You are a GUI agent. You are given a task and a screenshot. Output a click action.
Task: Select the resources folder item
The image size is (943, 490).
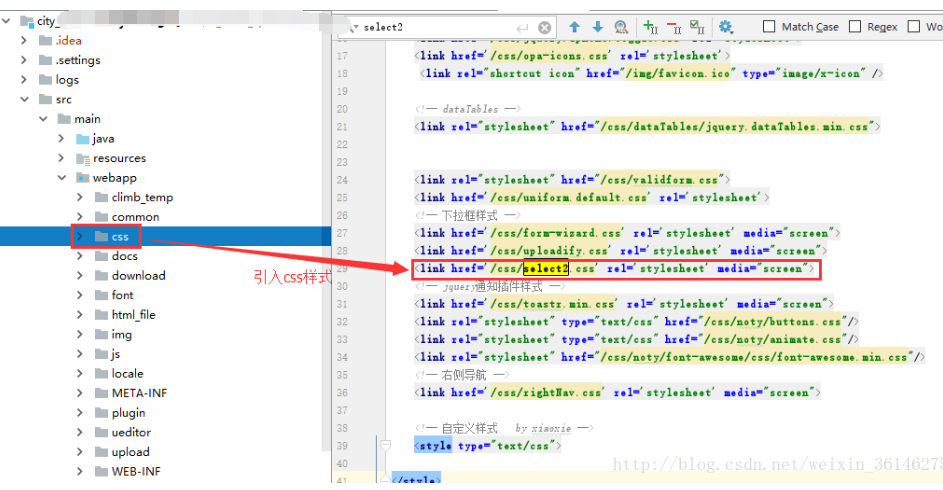coord(119,158)
